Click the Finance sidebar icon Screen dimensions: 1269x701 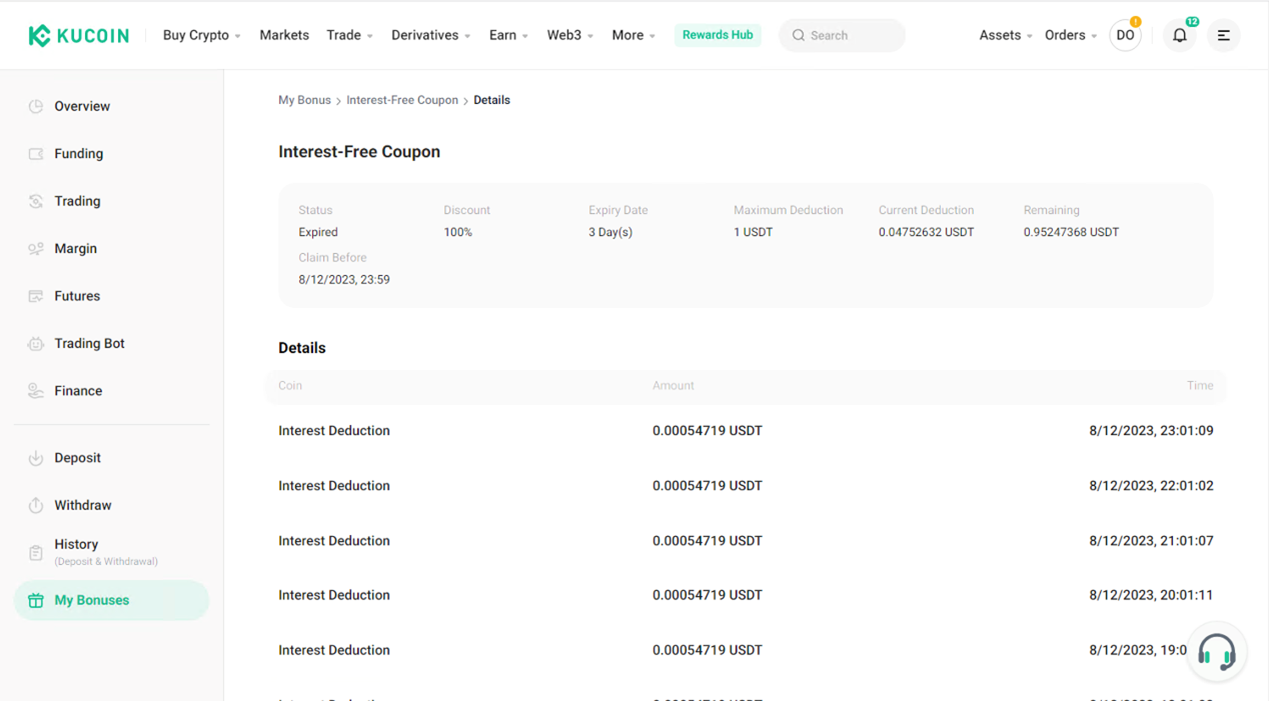click(36, 391)
